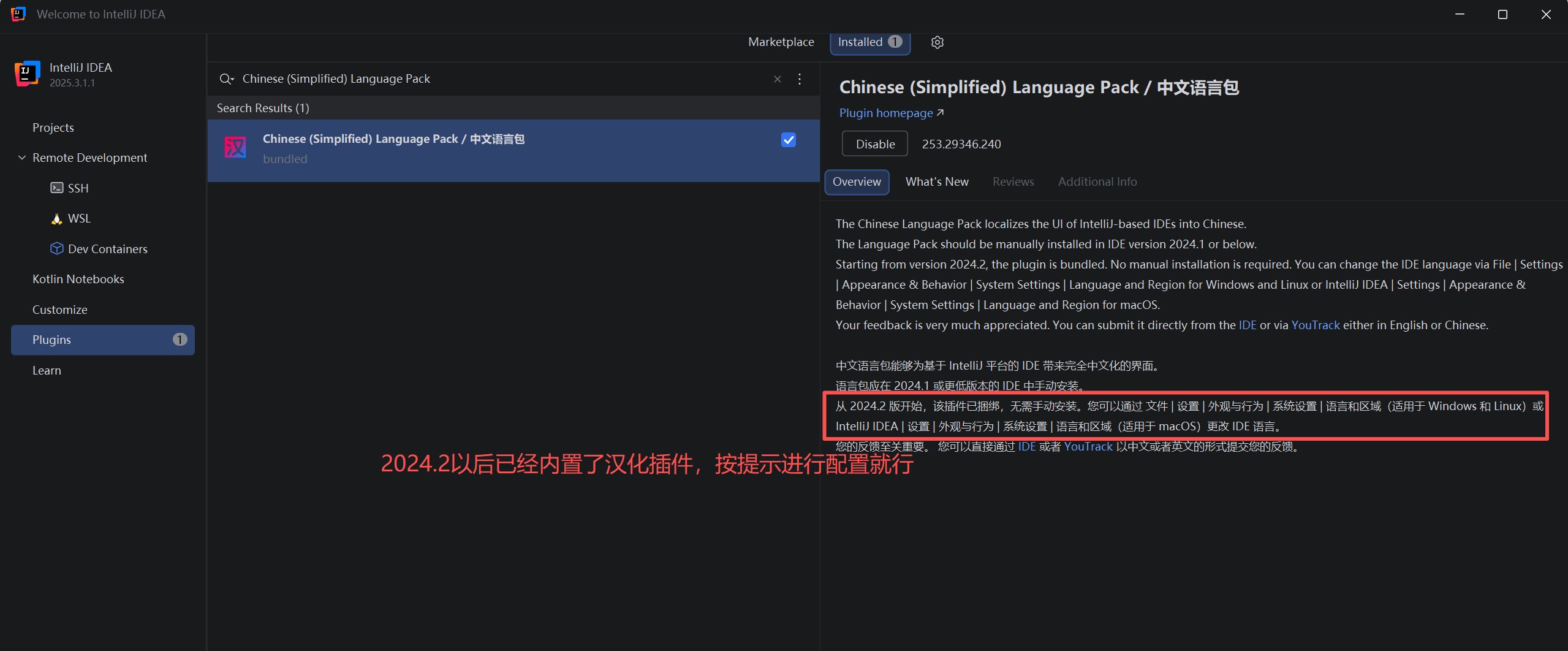Click the search magnifier icon in plugin search
Viewport: 1568px width, 651px height.
click(x=226, y=79)
